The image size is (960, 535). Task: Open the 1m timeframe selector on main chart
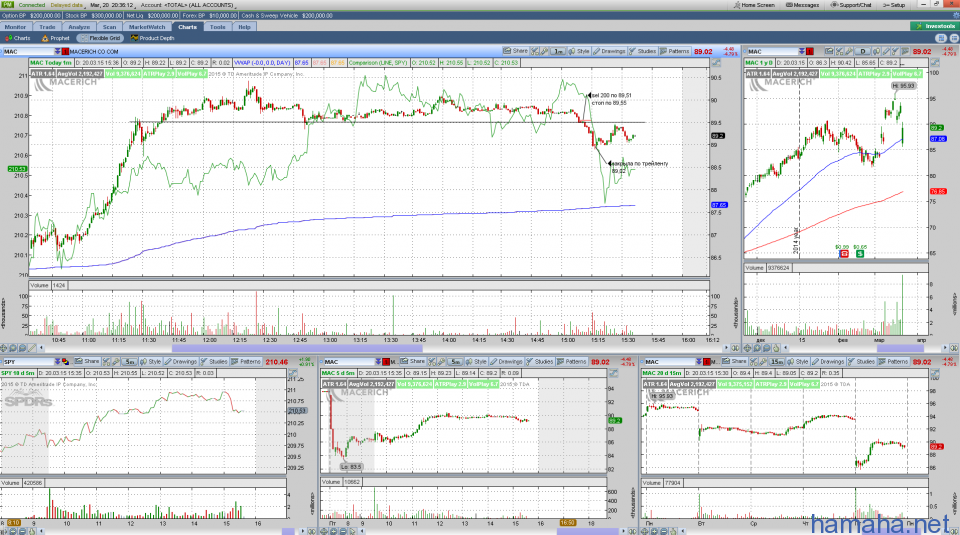557,51
